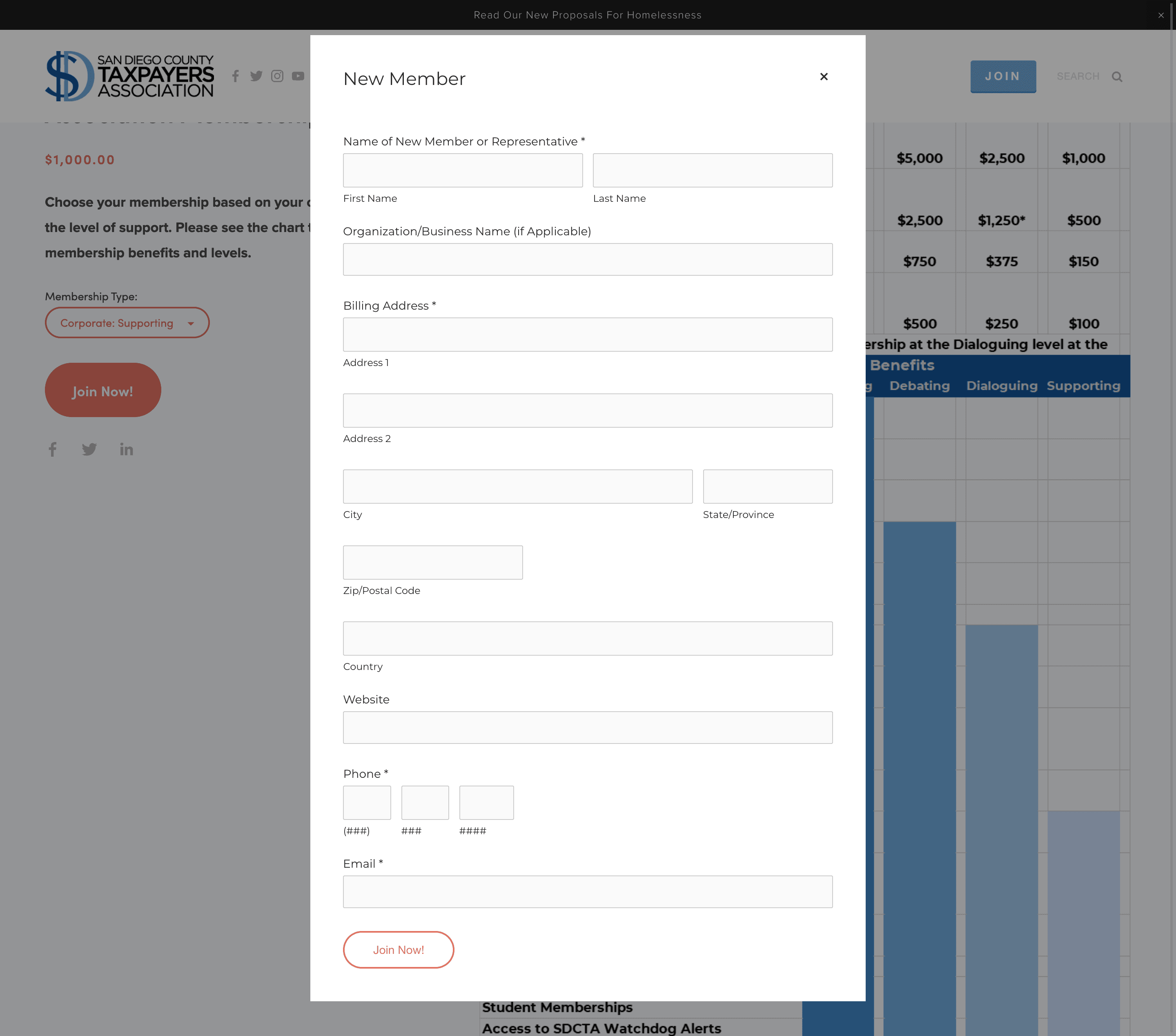Open the header YouTube icon

point(297,76)
